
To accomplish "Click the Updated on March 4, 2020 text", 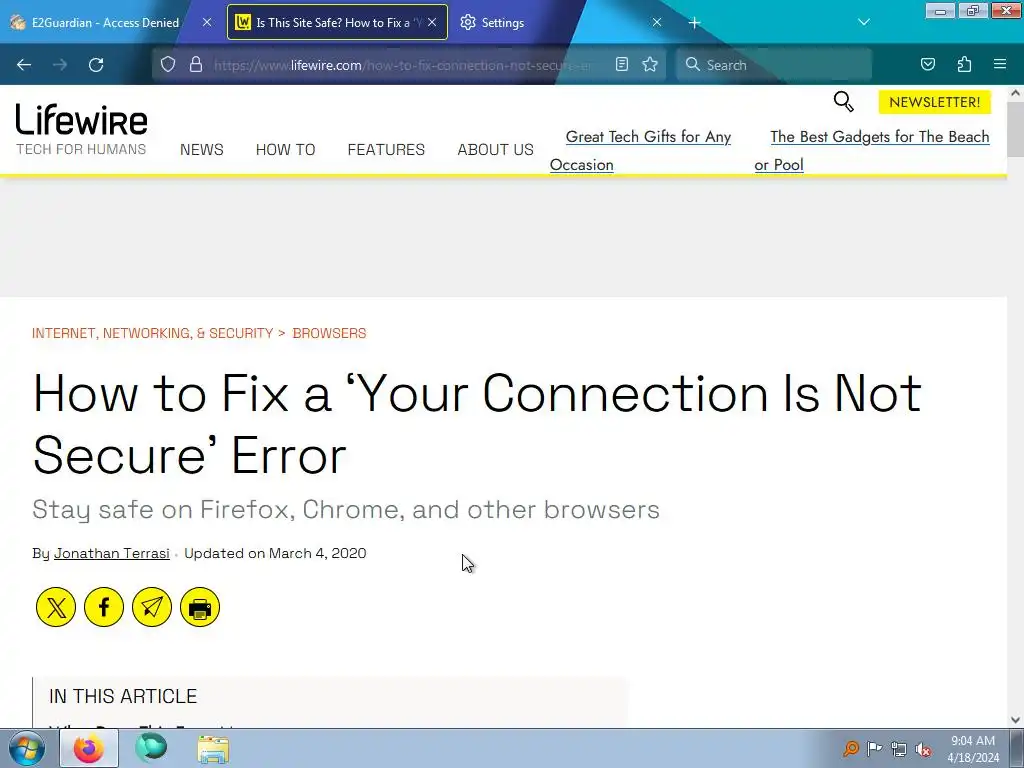I will click(x=275, y=553).
